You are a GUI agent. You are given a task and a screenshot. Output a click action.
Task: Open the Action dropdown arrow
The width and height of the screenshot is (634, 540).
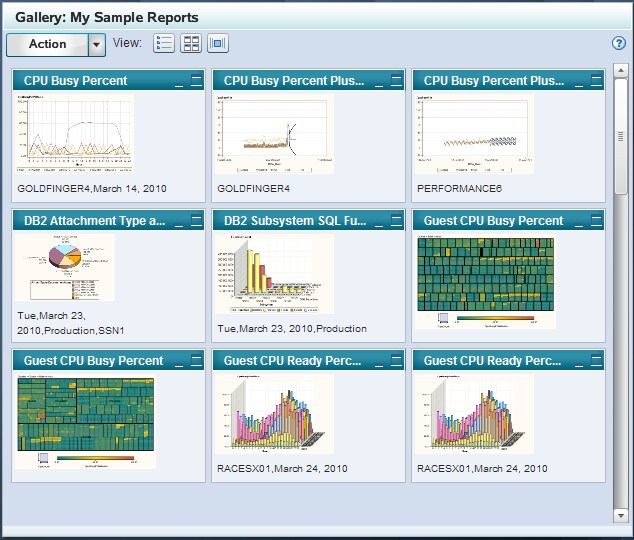pyautogui.click(x=96, y=44)
